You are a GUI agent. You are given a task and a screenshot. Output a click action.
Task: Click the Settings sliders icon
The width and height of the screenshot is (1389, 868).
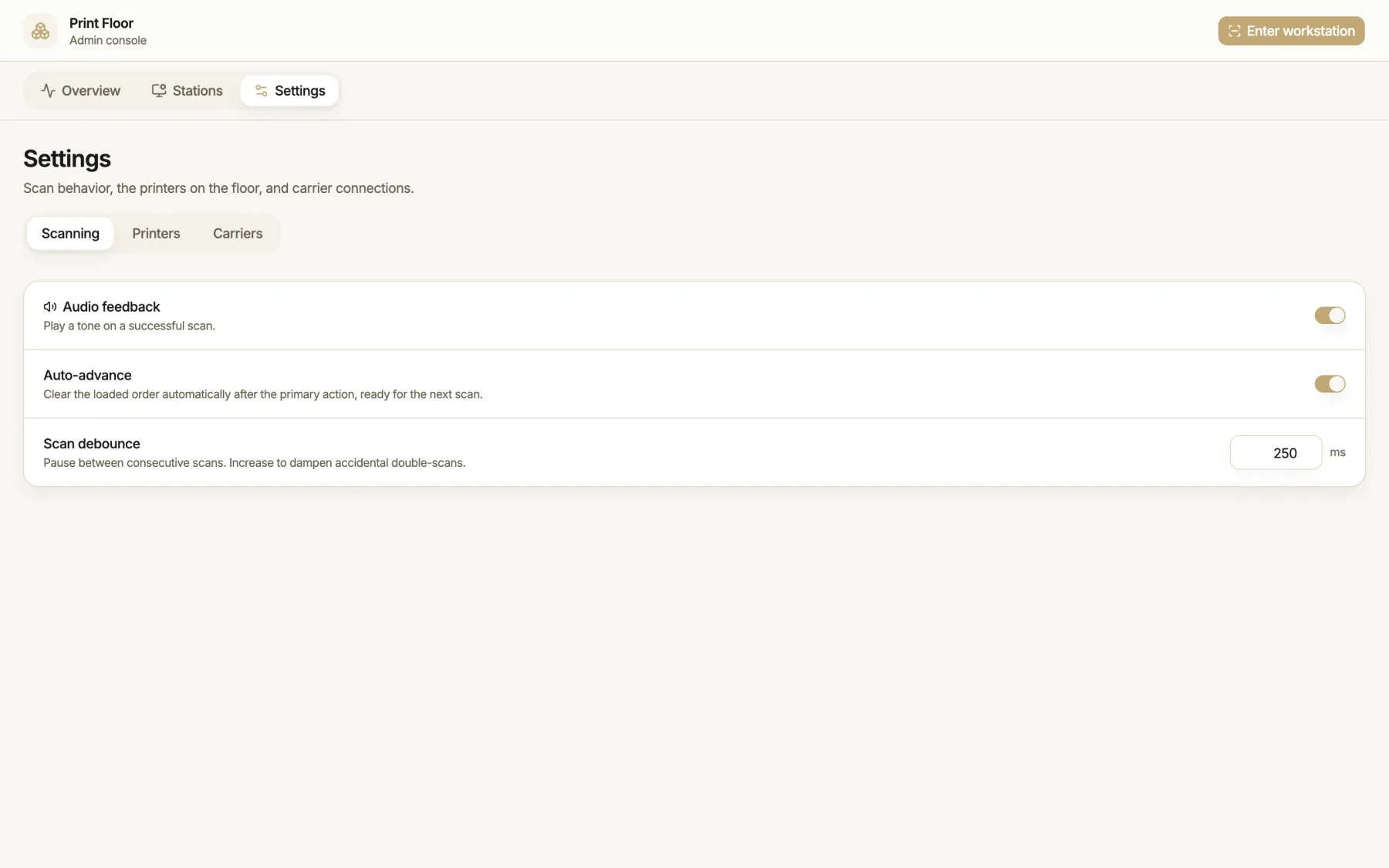[261, 91]
